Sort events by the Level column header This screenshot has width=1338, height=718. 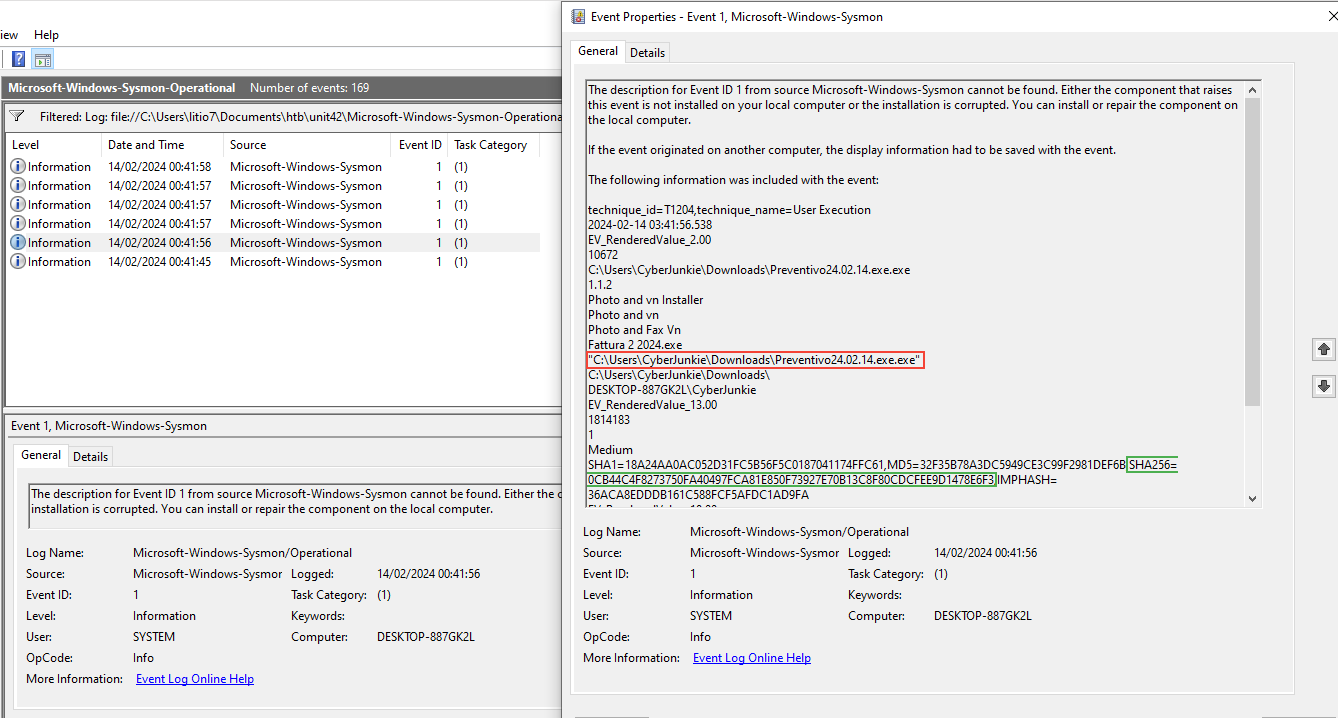coord(53,145)
